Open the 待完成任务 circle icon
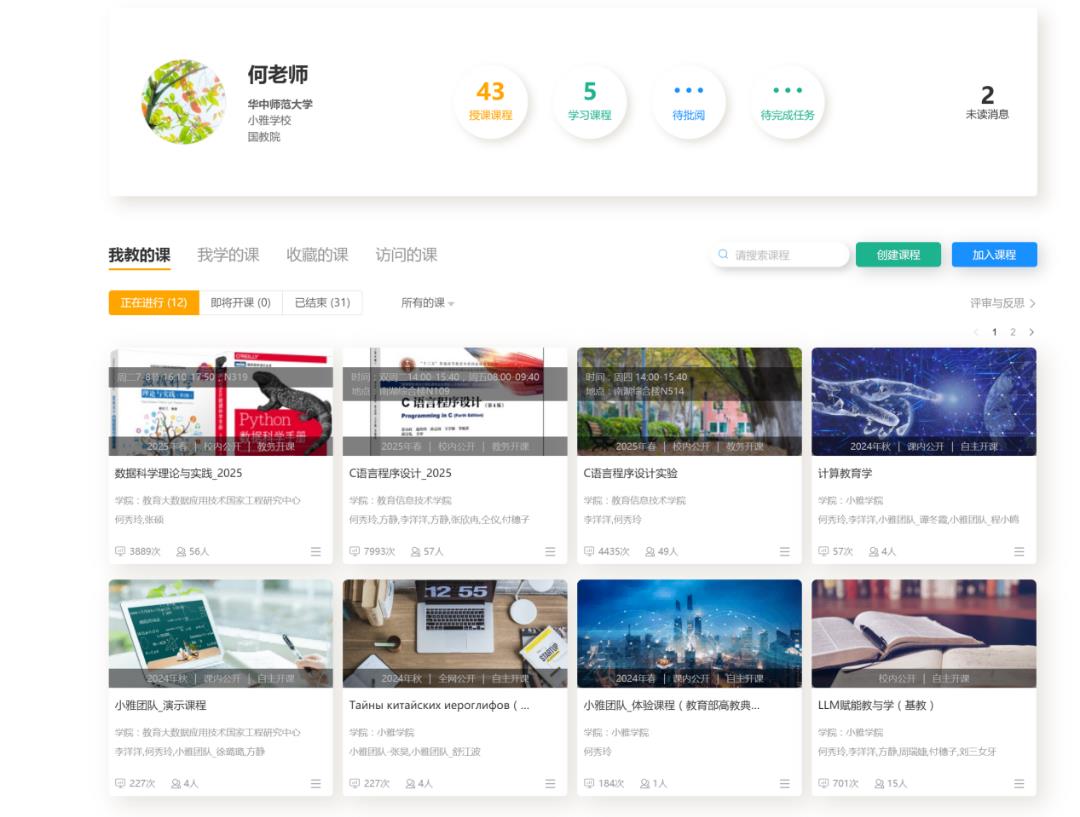 [787, 101]
